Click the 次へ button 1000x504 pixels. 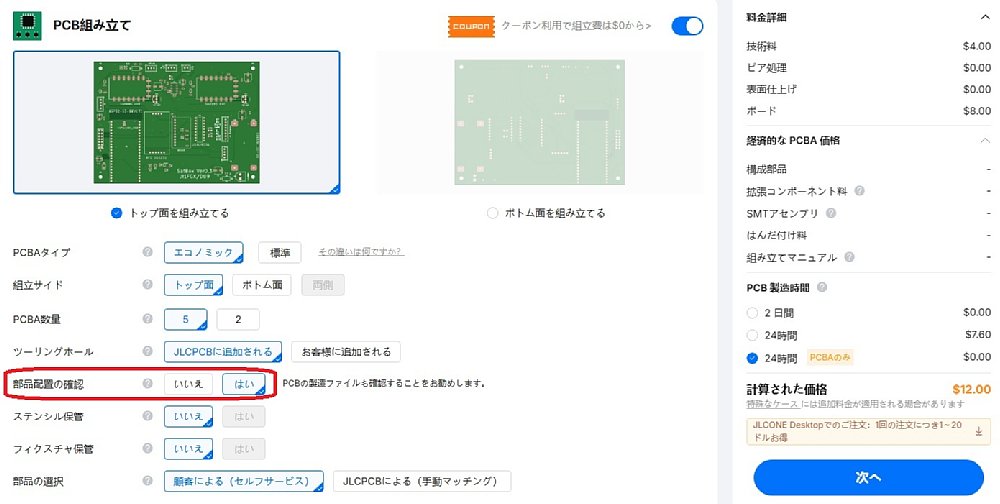point(869,477)
